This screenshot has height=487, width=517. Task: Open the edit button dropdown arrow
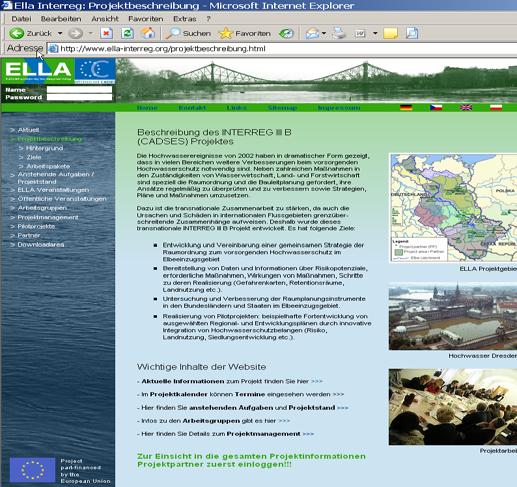click(375, 33)
